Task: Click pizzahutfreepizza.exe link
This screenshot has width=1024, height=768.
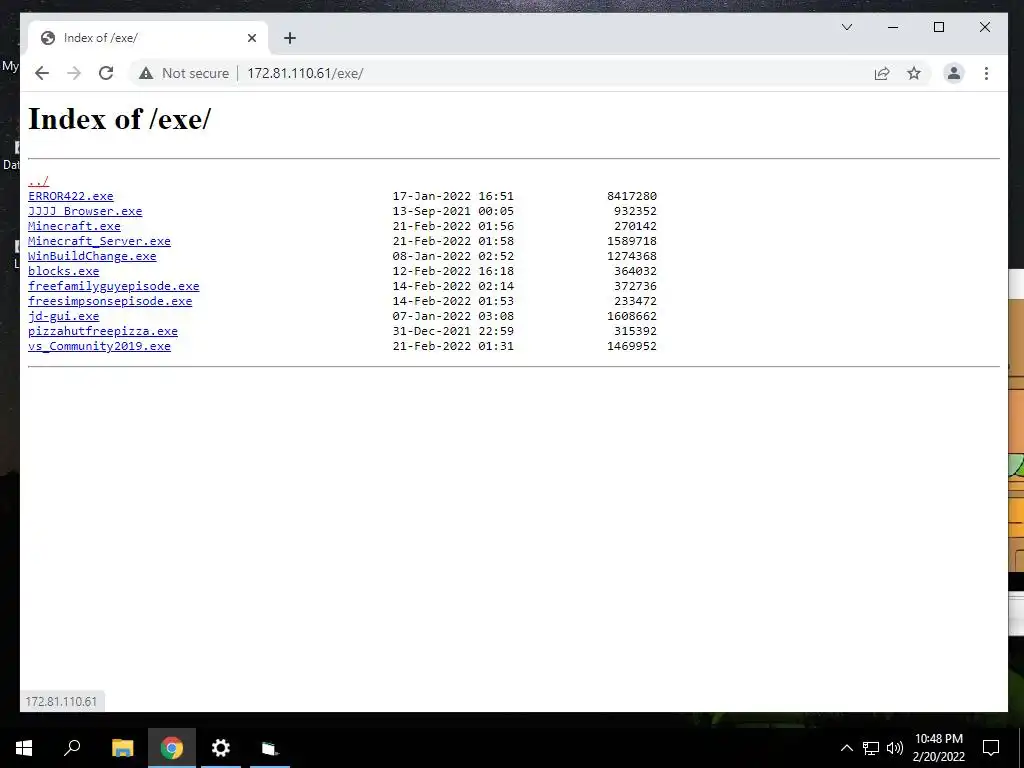Action: 103,331
